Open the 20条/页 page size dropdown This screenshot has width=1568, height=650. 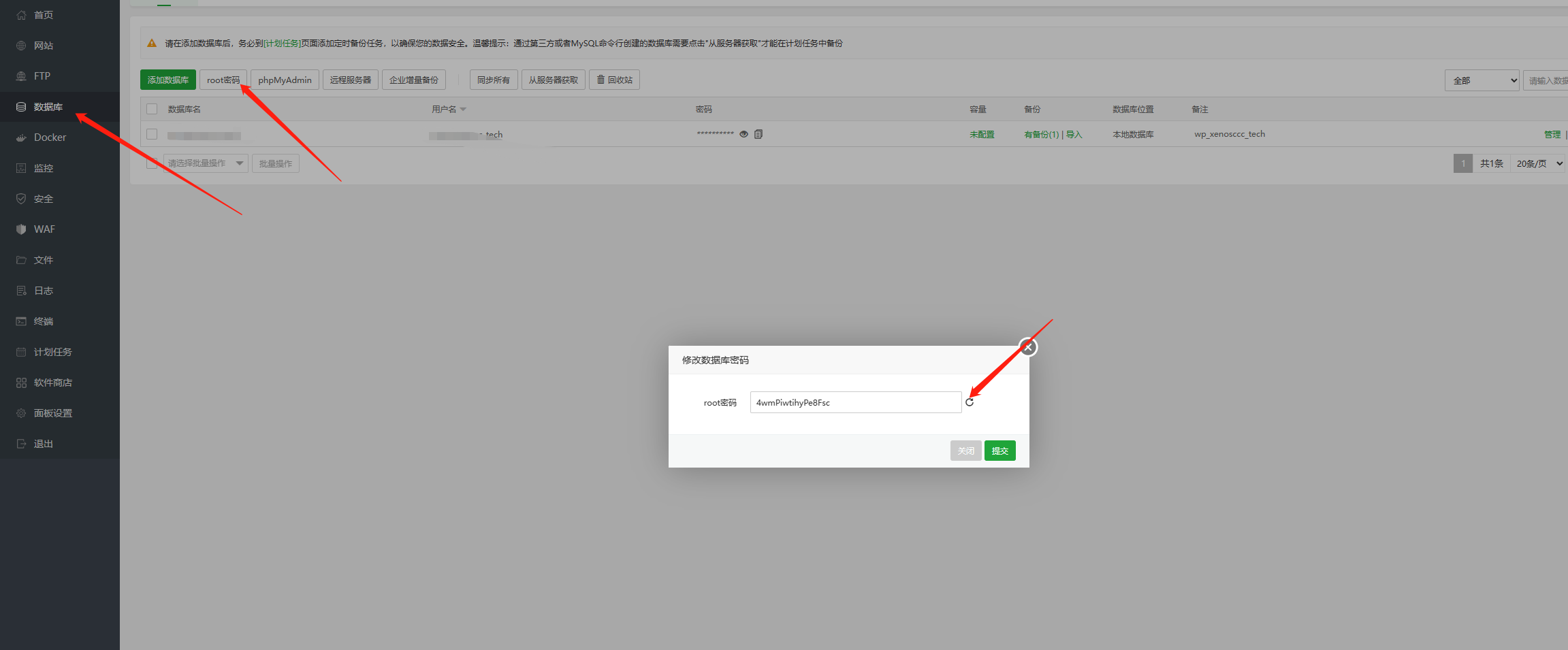point(1539,163)
